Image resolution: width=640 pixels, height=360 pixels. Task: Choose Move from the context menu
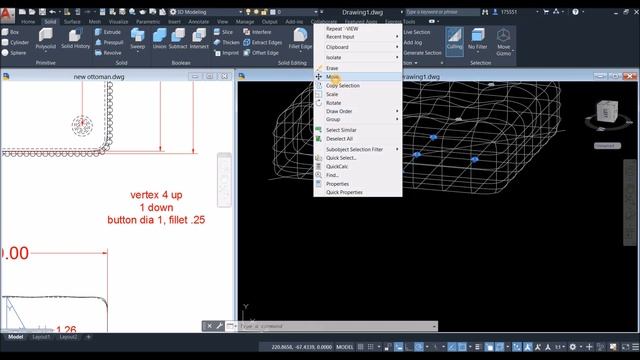click(358, 77)
